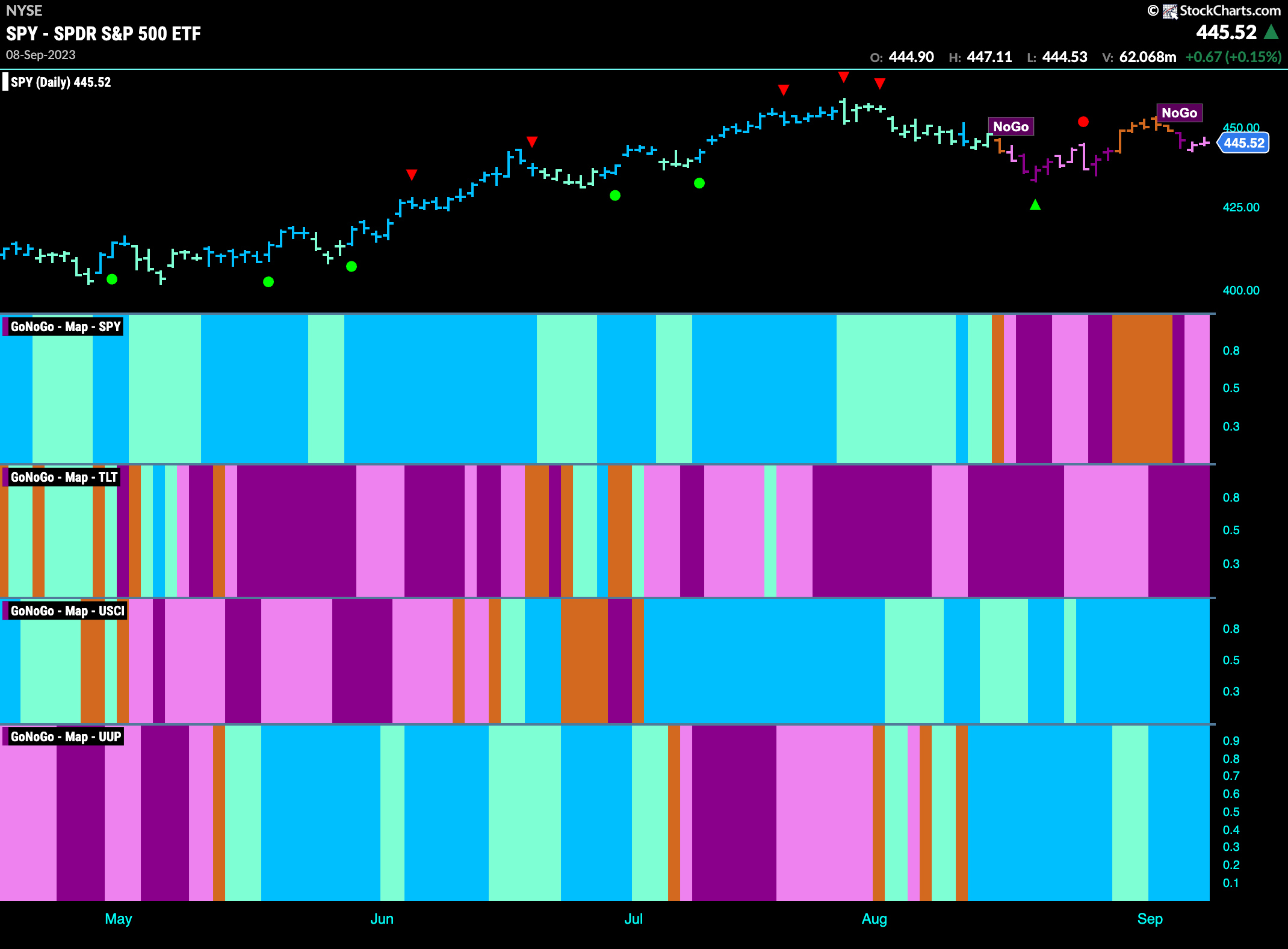Click the Sep label on the time axis

tap(1150, 919)
